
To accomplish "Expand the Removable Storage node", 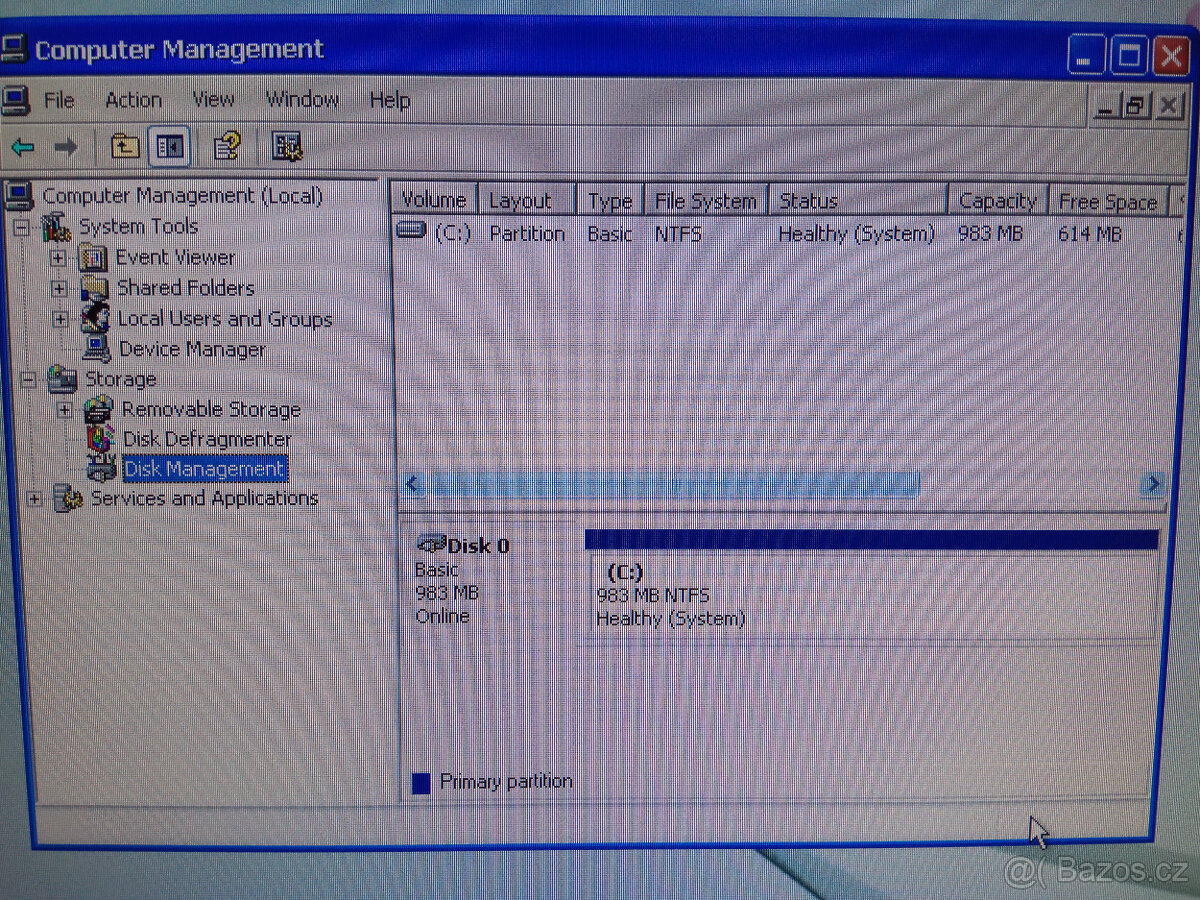I will 65,410.
